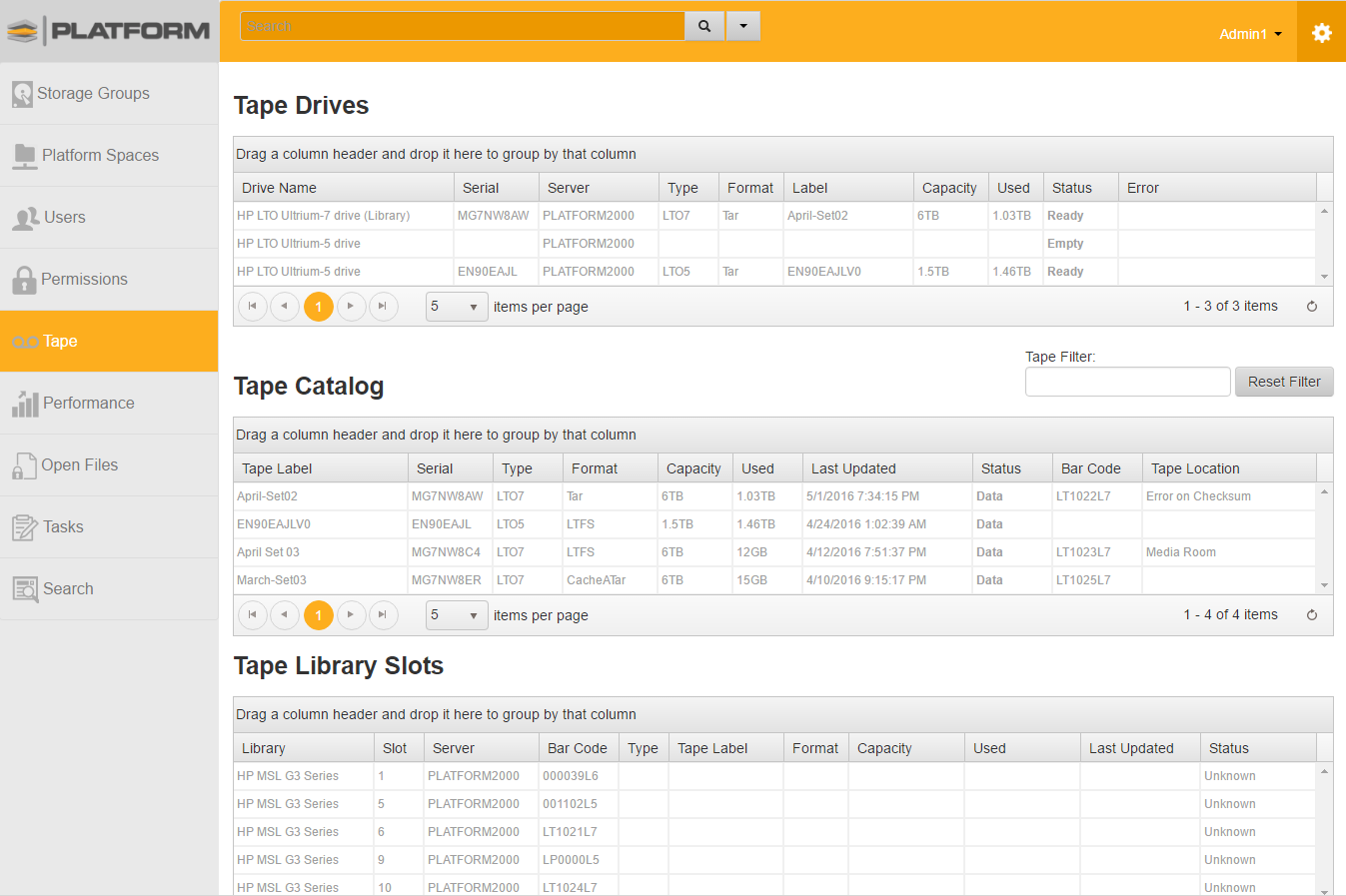
Task: Open the search options dropdown arrow
Action: point(743,26)
